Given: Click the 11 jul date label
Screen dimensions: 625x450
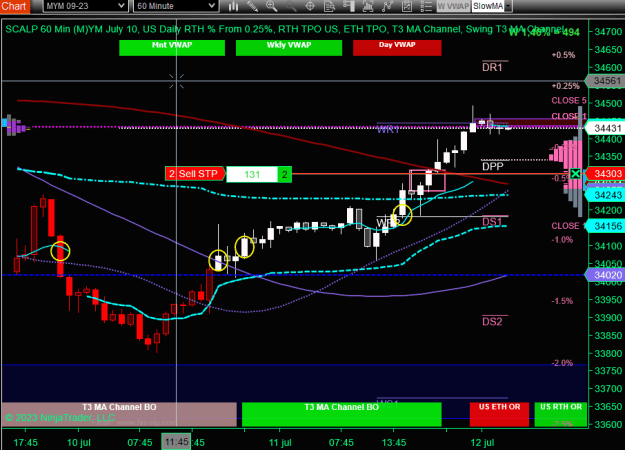Looking at the screenshot, I should click(x=280, y=443).
